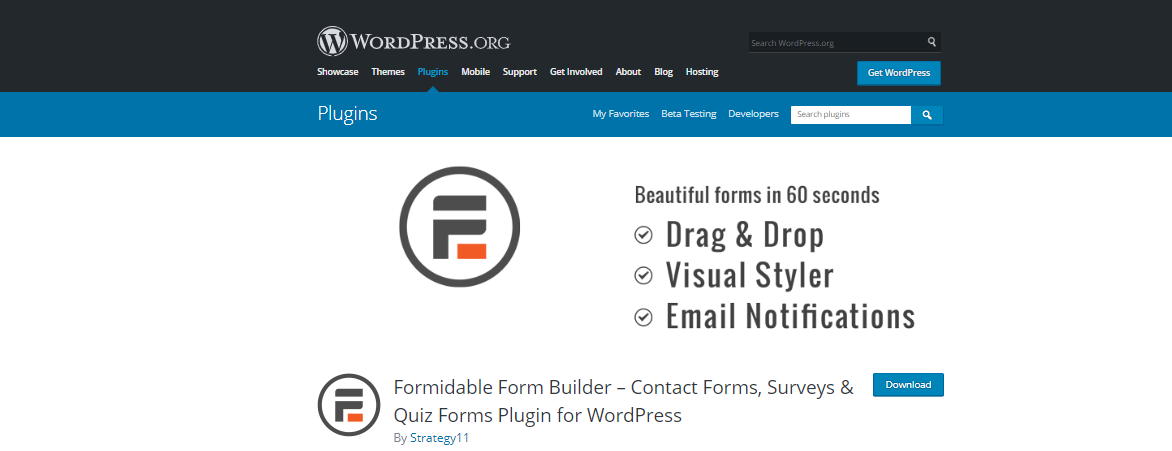Click the Plugins heading in the blue bar
The width and height of the screenshot is (1172, 451).
[x=348, y=114]
